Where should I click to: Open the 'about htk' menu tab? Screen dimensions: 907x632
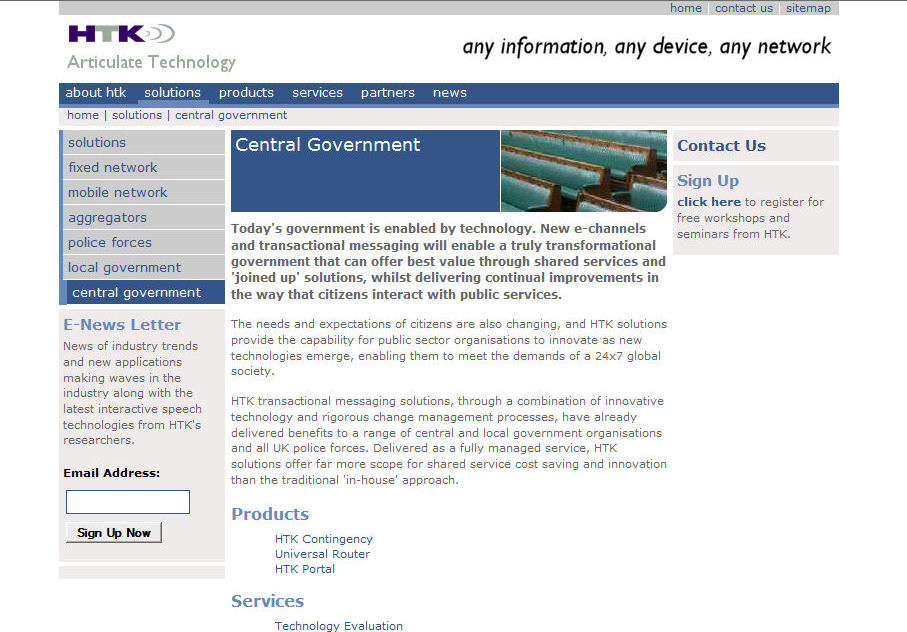click(96, 93)
